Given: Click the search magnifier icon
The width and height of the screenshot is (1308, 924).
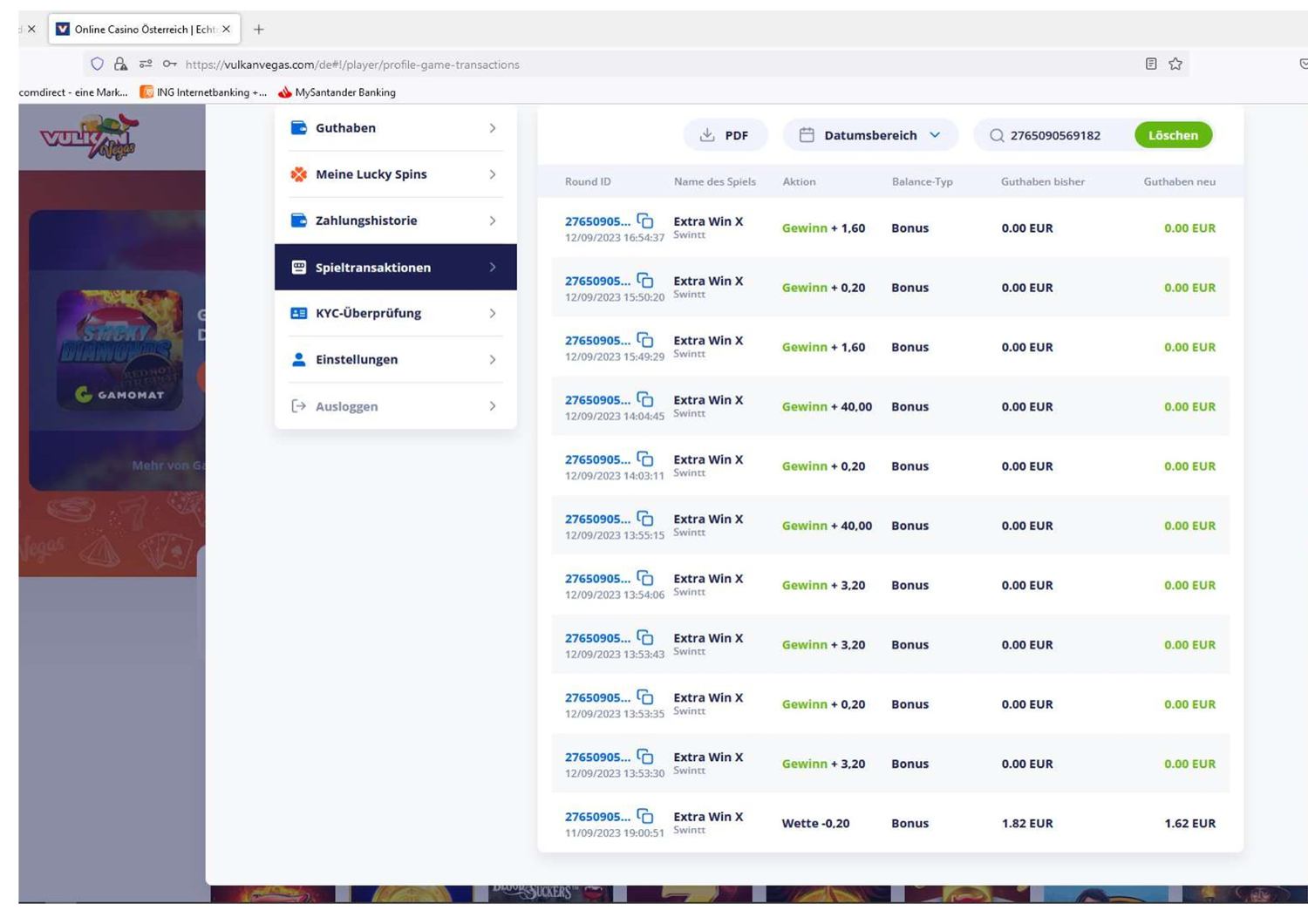Looking at the screenshot, I should [x=996, y=135].
